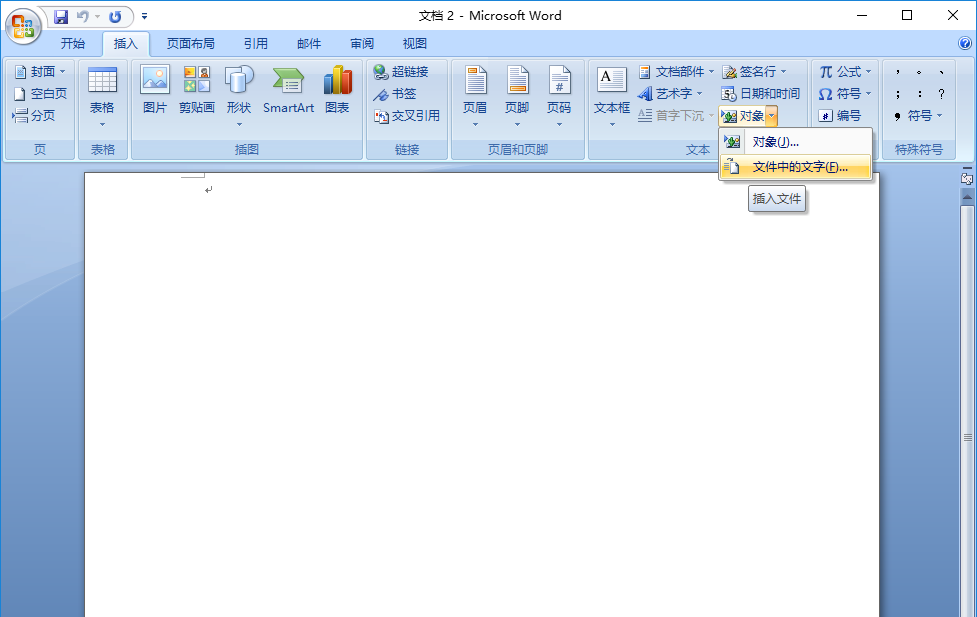Insert a 交叉引用 cross-reference
Image resolution: width=977 pixels, height=617 pixels.
[407, 115]
